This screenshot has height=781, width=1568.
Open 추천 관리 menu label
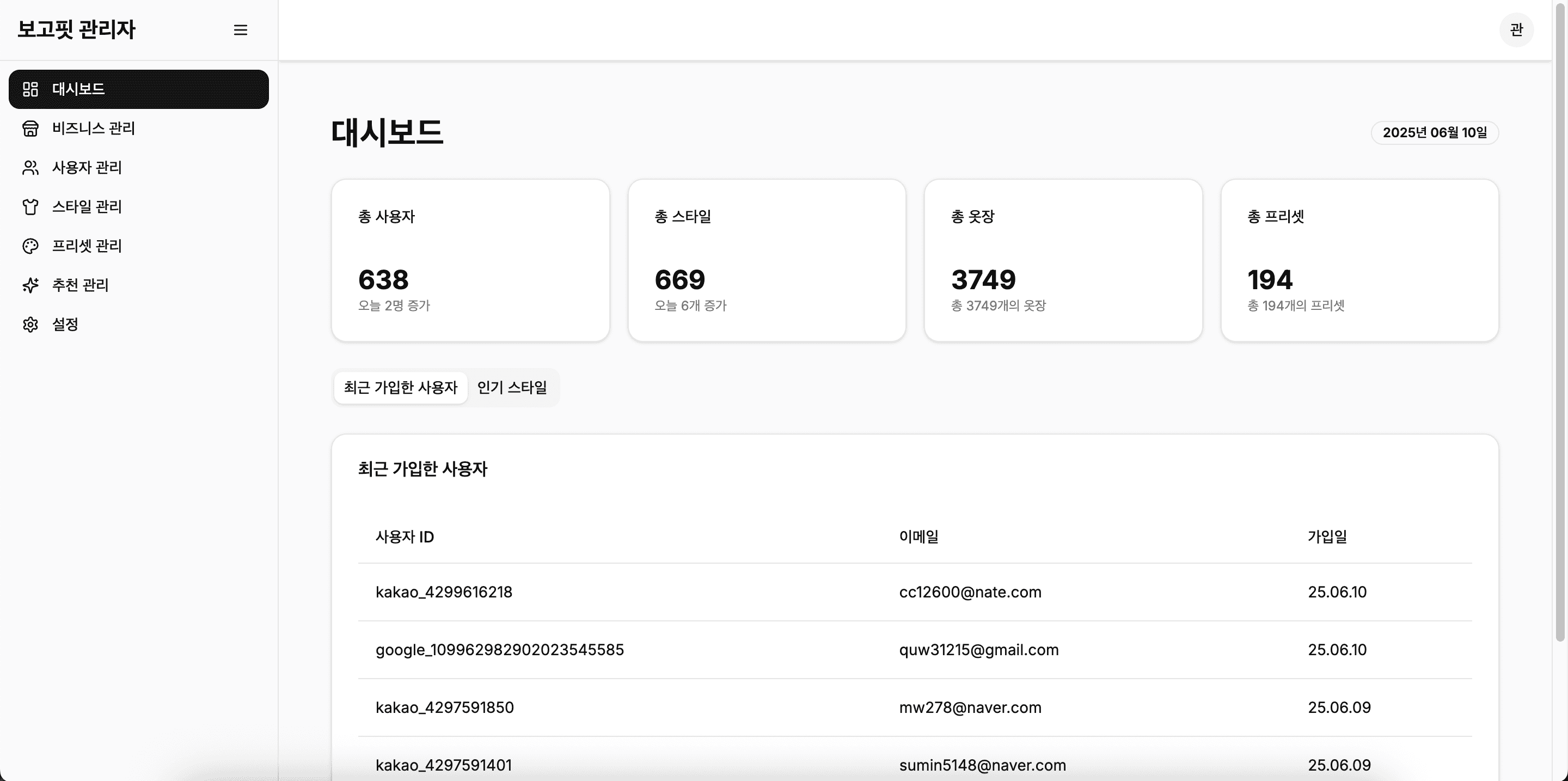tap(81, 285)
